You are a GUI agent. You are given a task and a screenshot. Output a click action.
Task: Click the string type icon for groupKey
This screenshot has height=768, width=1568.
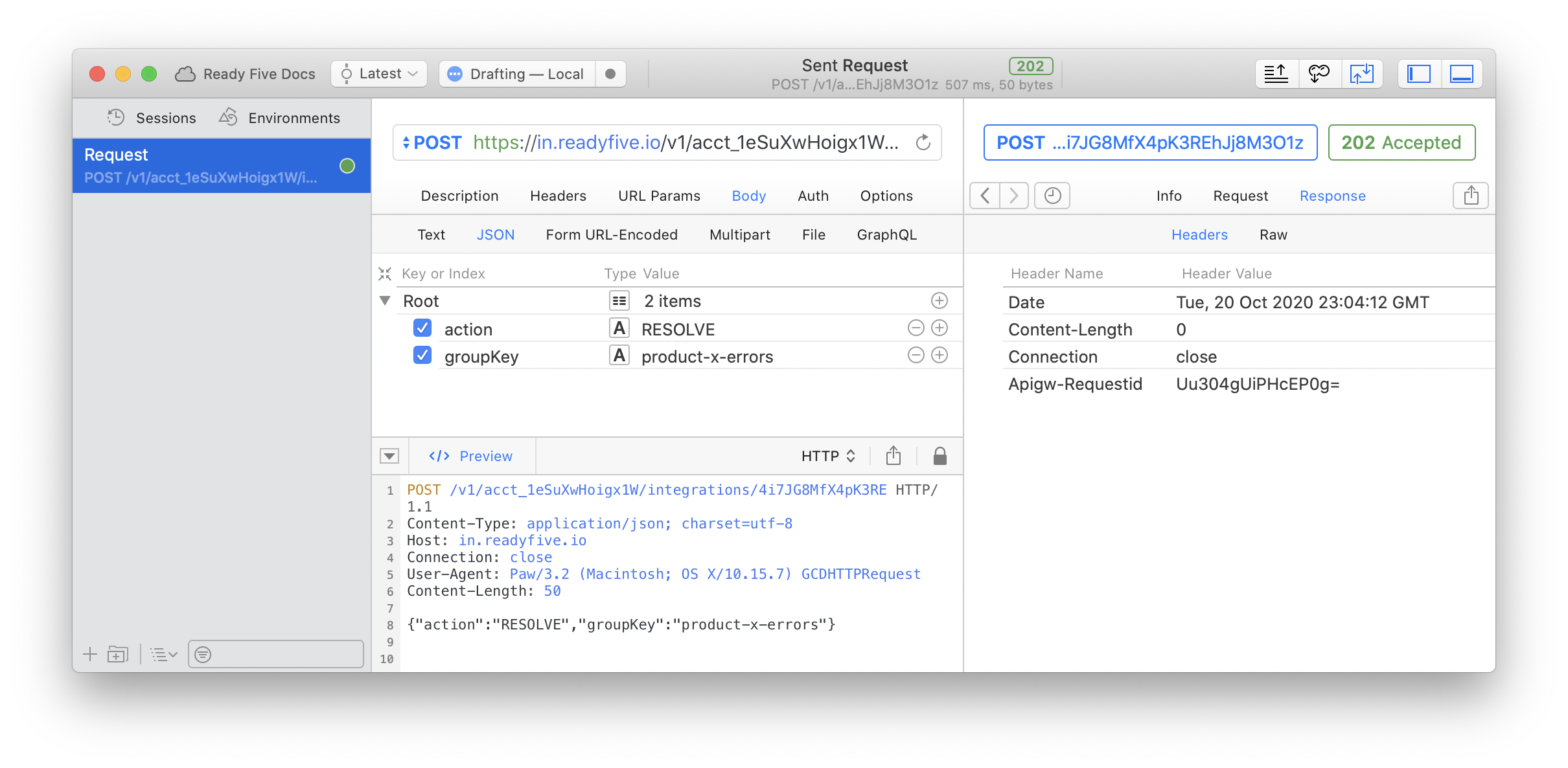(619, 356)
